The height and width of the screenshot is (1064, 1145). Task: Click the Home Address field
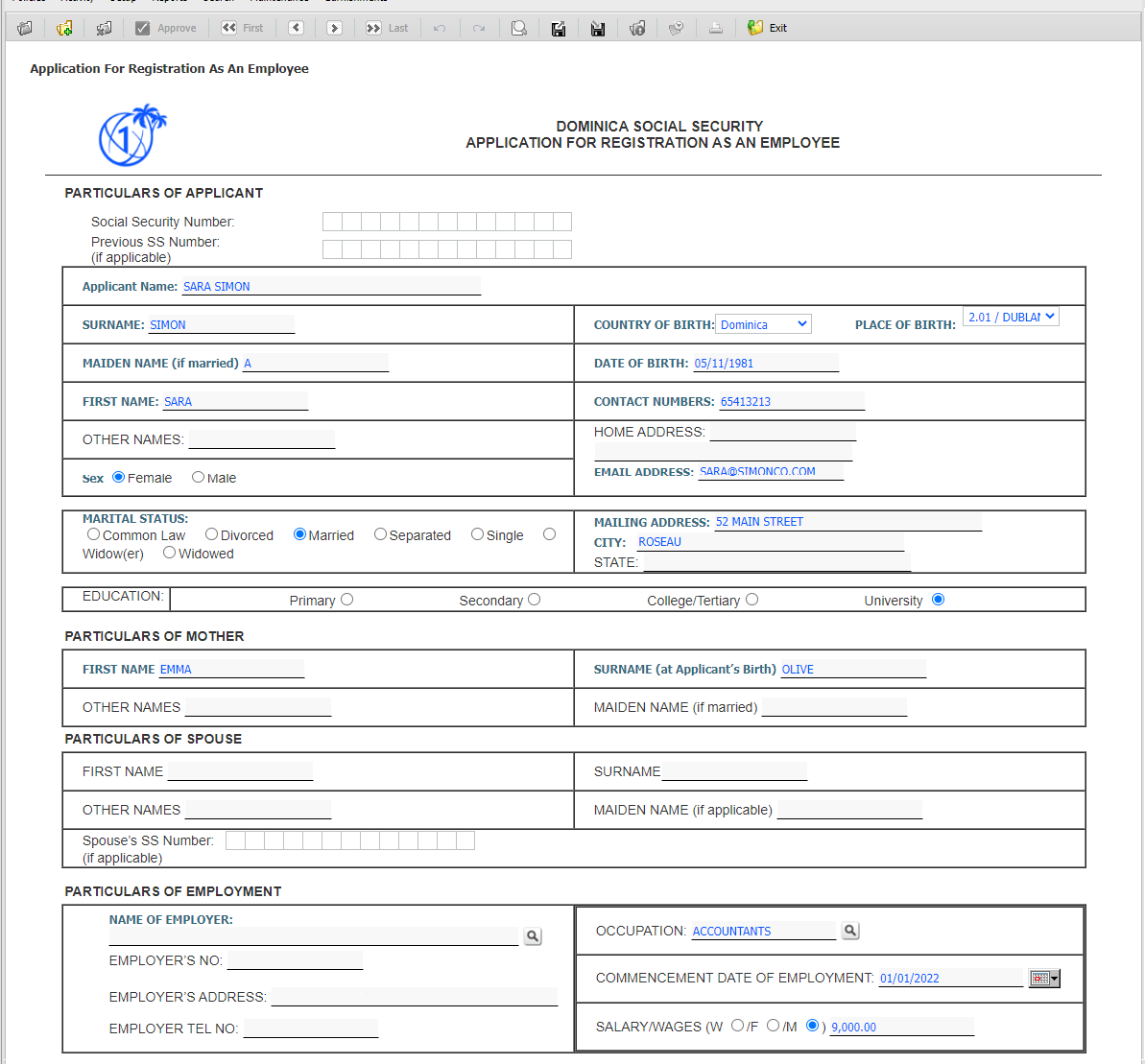pos(783,432)
